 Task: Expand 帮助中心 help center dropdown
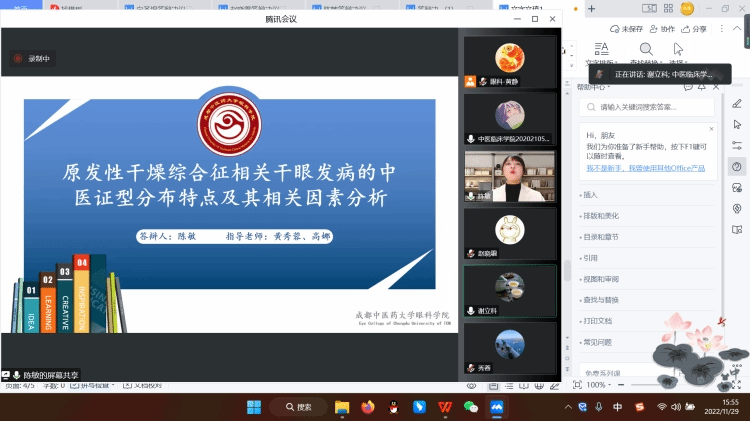(594, 87)
